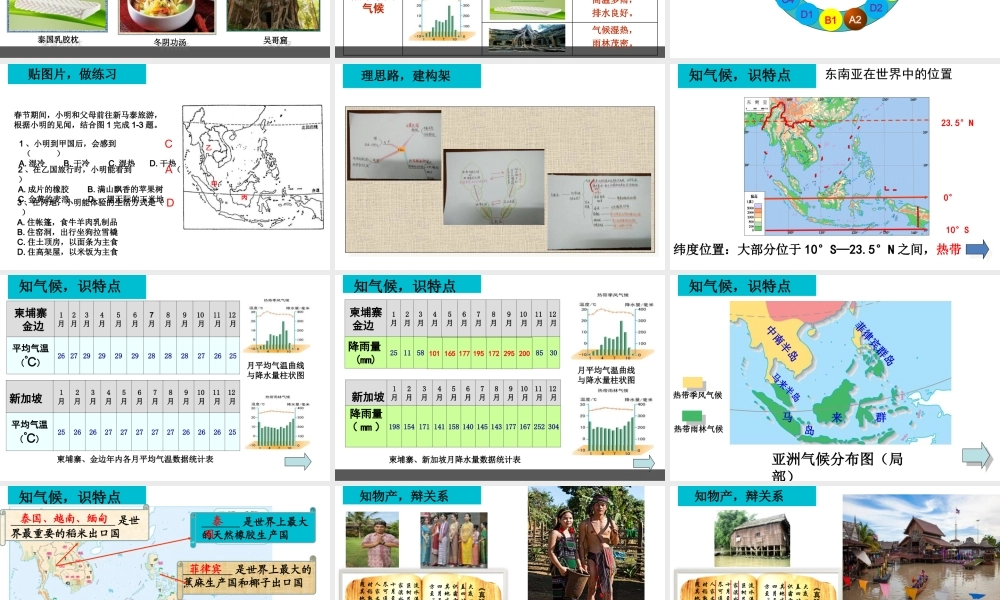1000x600 pixels.
Task: Click the 纬度位置 sentence below terrain map
Action: (x=817, y=249)
